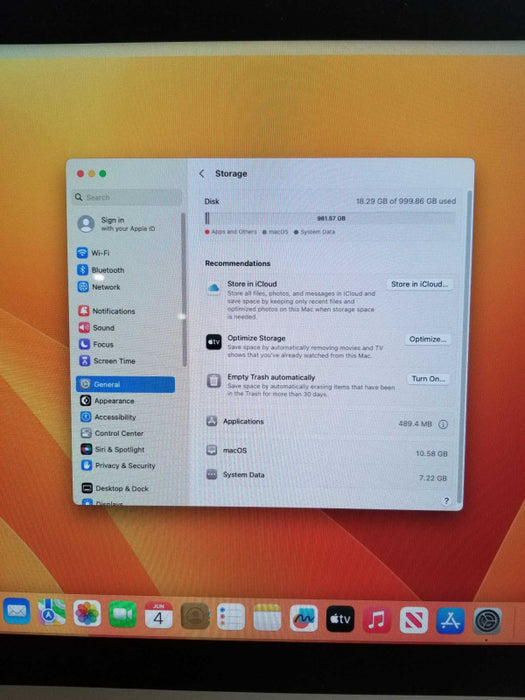This screenshot has height=700, width=525.
Task: Click the Store in iCloud... button
Action: click(419, 284)
